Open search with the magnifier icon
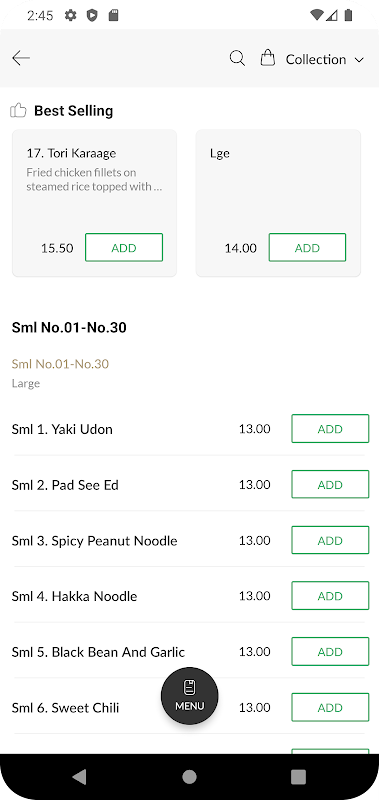This screenshot has width=379, height=800. 237,58
